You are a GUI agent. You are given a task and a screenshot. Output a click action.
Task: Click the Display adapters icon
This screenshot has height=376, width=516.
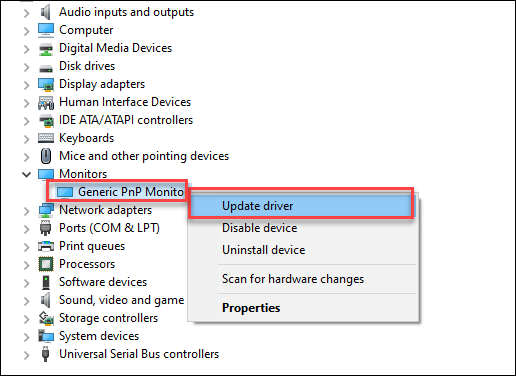[x=46, y=84]
